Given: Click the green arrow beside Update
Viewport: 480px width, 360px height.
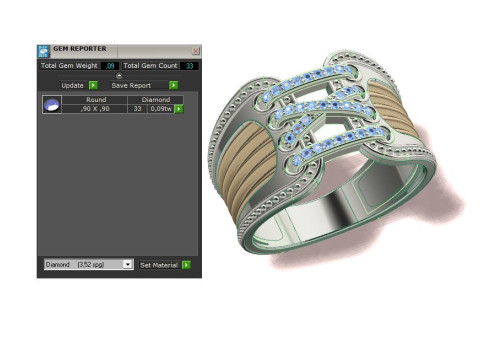Looking at the screenshot, I should coord(93,85).
